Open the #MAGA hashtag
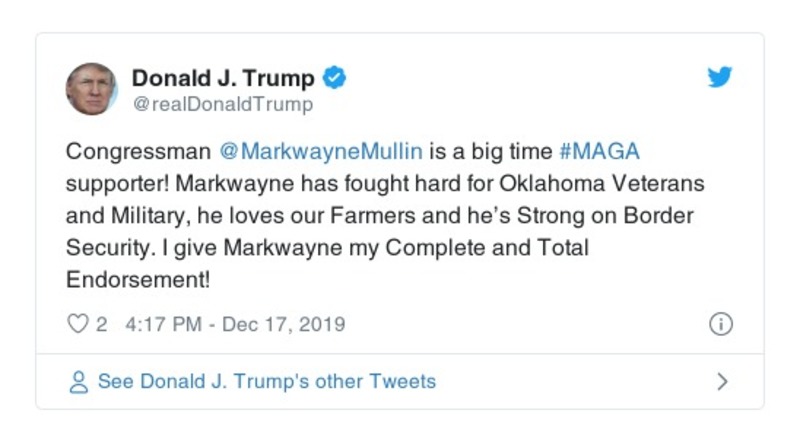 598,152
